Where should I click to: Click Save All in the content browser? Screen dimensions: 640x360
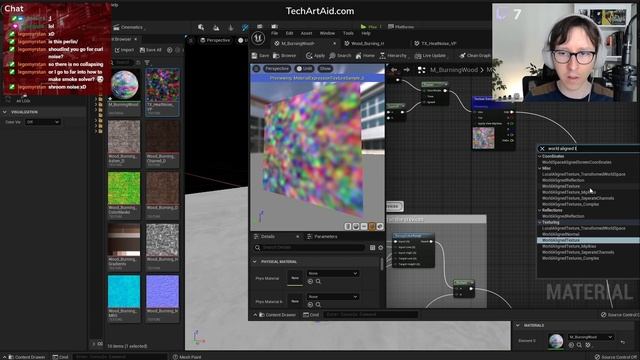(x=150, y=50)
